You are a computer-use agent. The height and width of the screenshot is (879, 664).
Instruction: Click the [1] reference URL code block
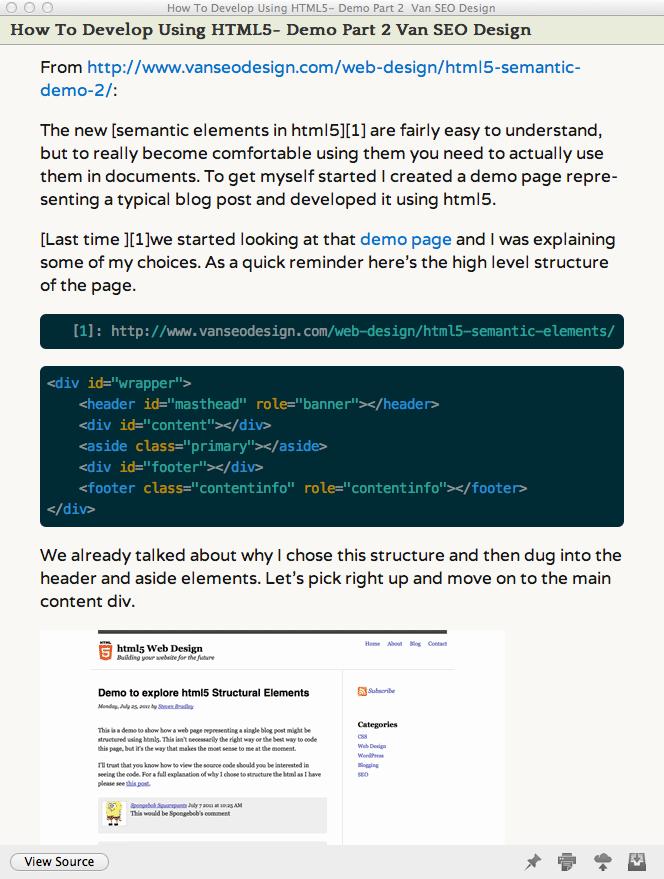(x=331, y=331)
